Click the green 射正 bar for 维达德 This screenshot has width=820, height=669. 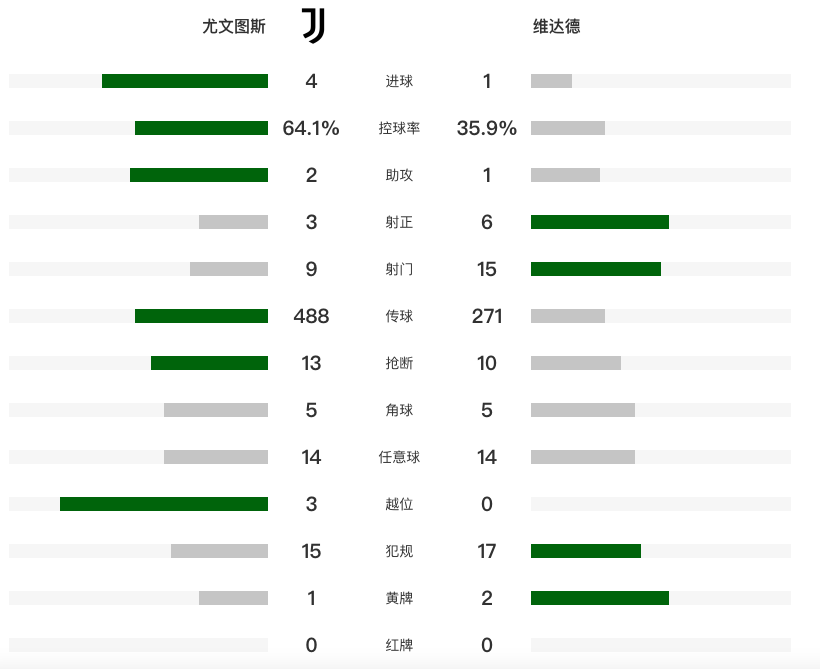(x=600, y=222)
